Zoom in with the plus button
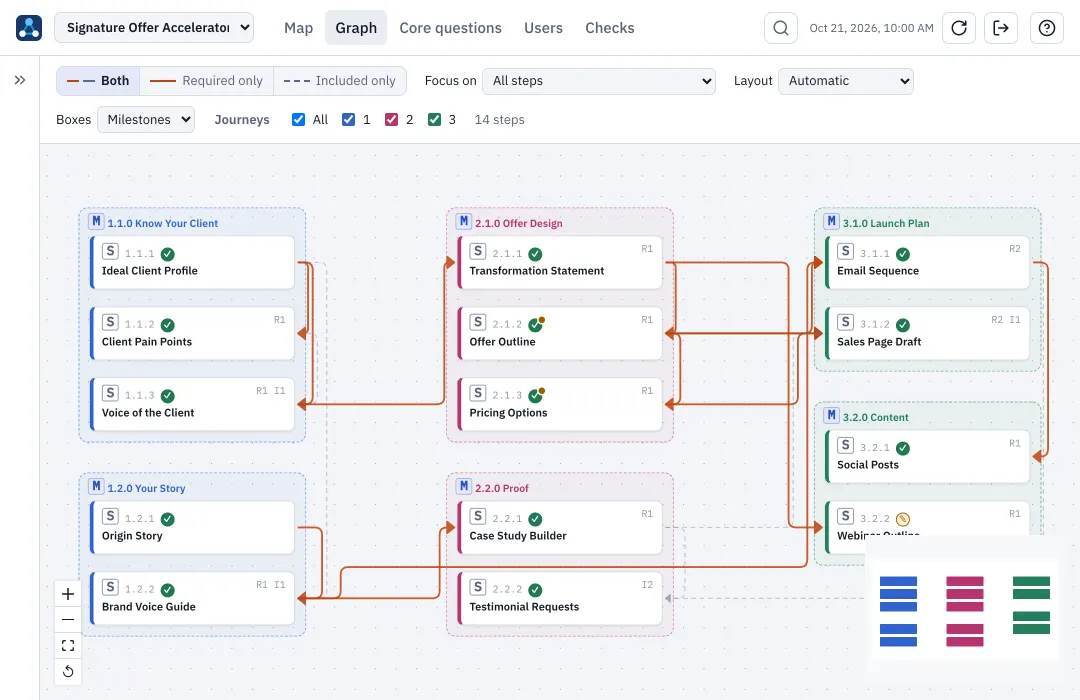Screen dimensions: 1080x700 click(68, 594)
